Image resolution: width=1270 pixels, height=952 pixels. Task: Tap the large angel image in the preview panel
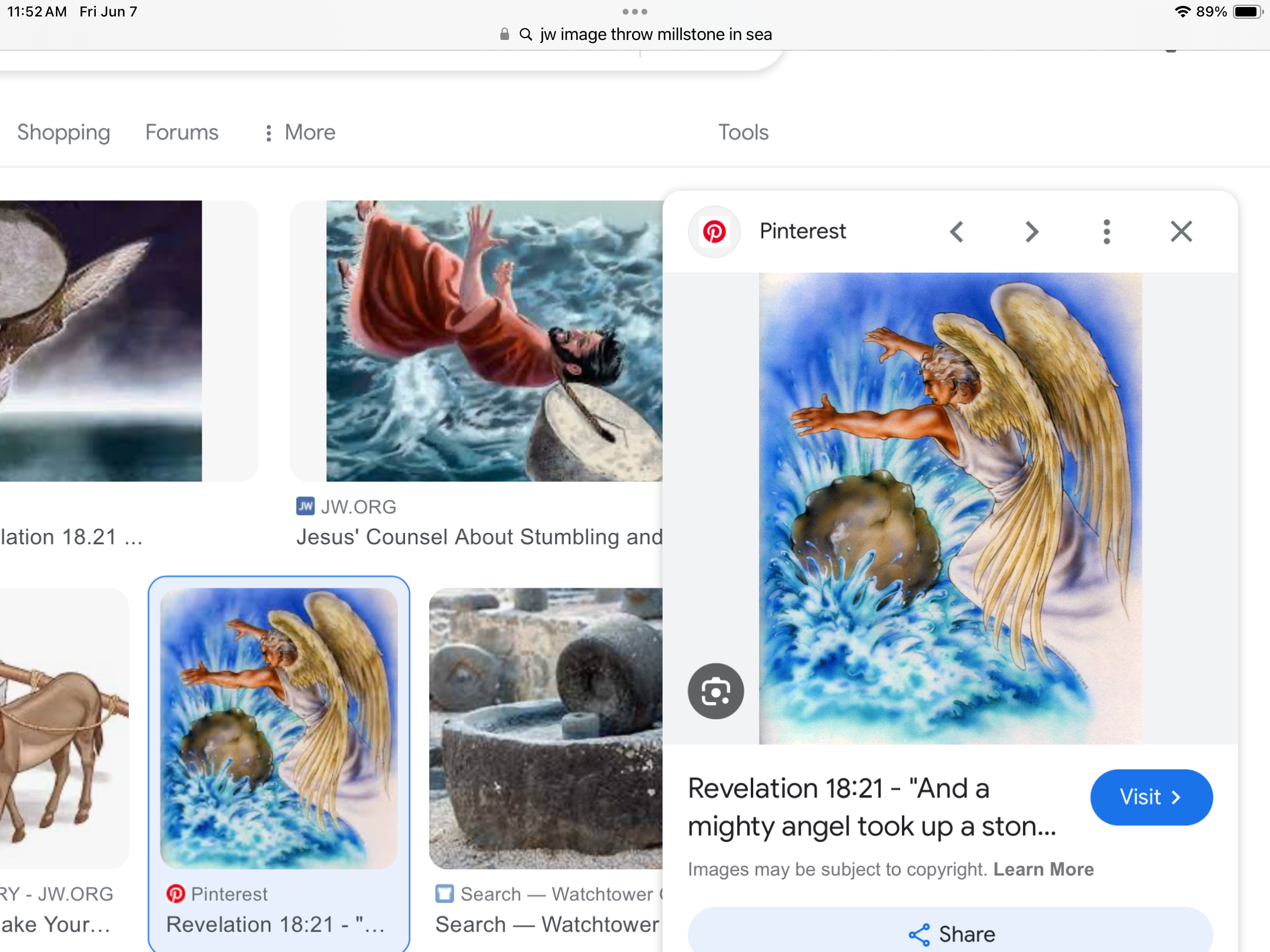click(x=950, y=508)
